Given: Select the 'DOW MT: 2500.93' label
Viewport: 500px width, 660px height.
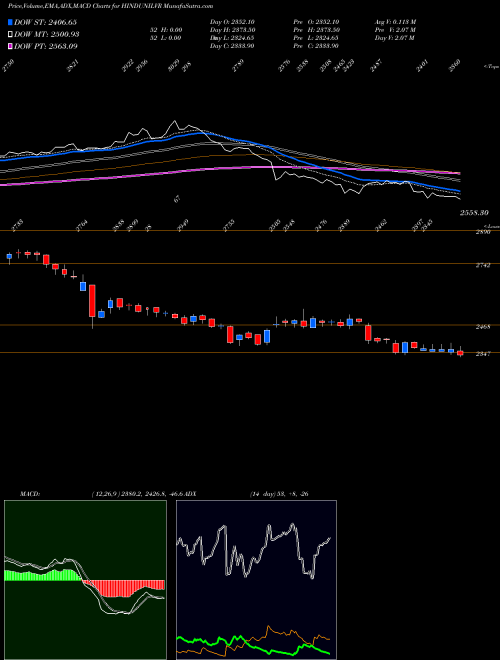Looking at the screenshot, I should click(x=47, y=35).
